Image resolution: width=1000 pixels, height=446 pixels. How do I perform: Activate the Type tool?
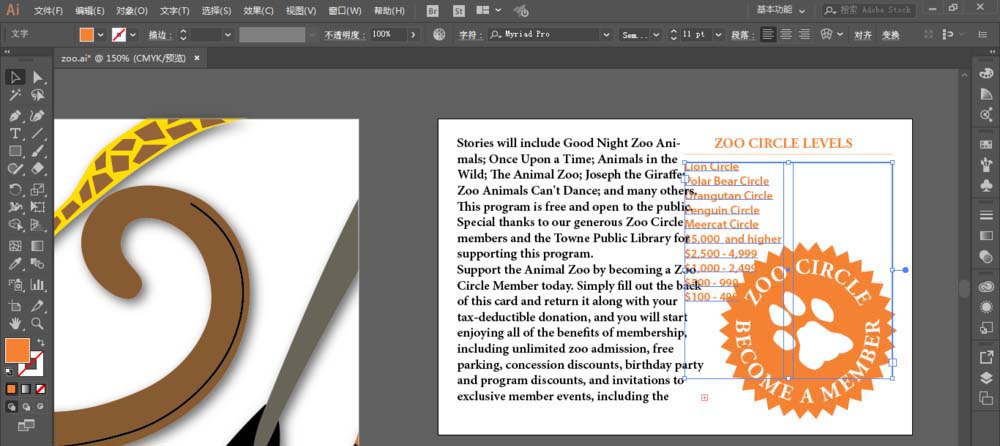(x=15, y=133)
